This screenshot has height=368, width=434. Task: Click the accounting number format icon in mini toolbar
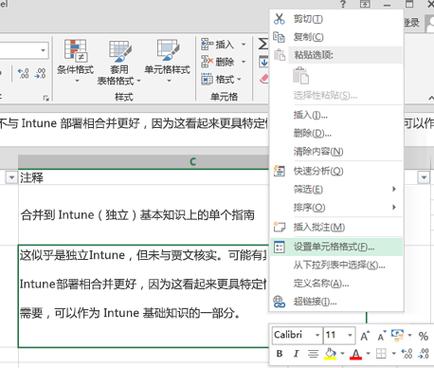[x=397, y=335]
